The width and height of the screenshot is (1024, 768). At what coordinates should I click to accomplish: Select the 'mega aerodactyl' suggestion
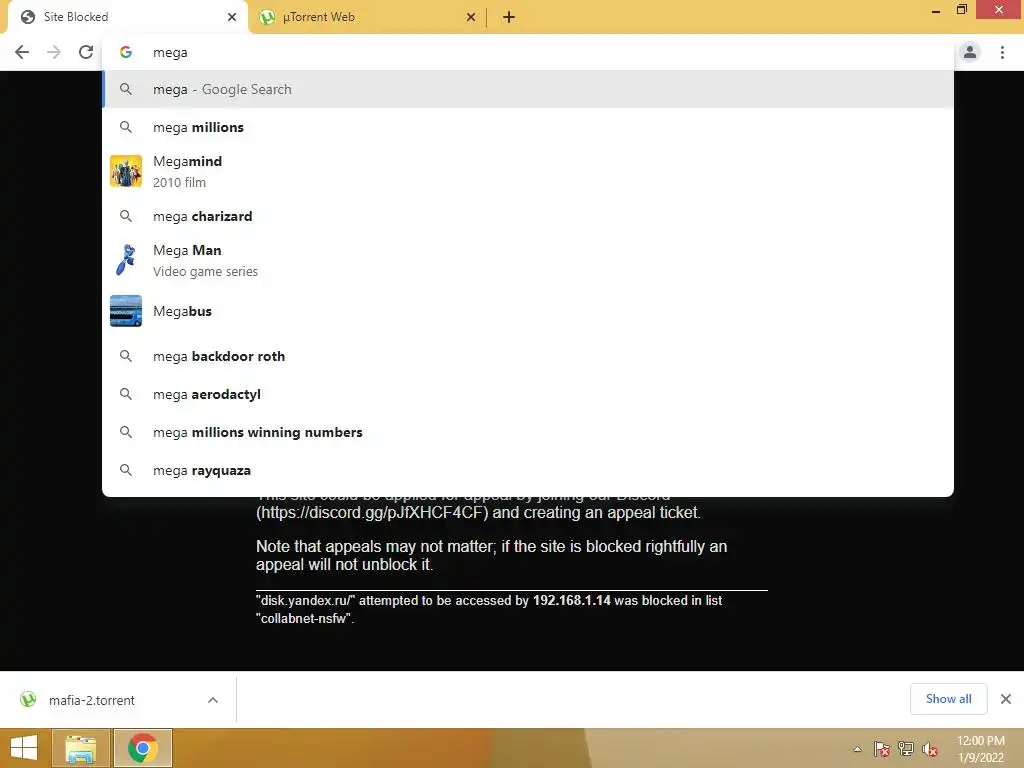528,394
